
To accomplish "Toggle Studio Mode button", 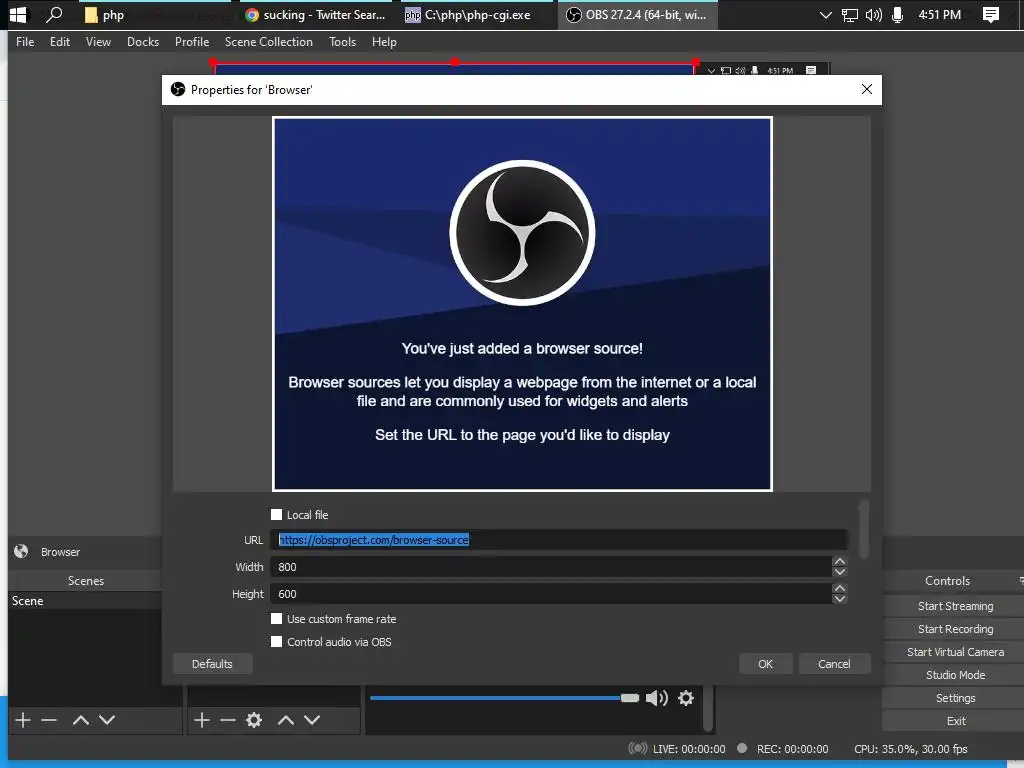I will tap(955, 675).
